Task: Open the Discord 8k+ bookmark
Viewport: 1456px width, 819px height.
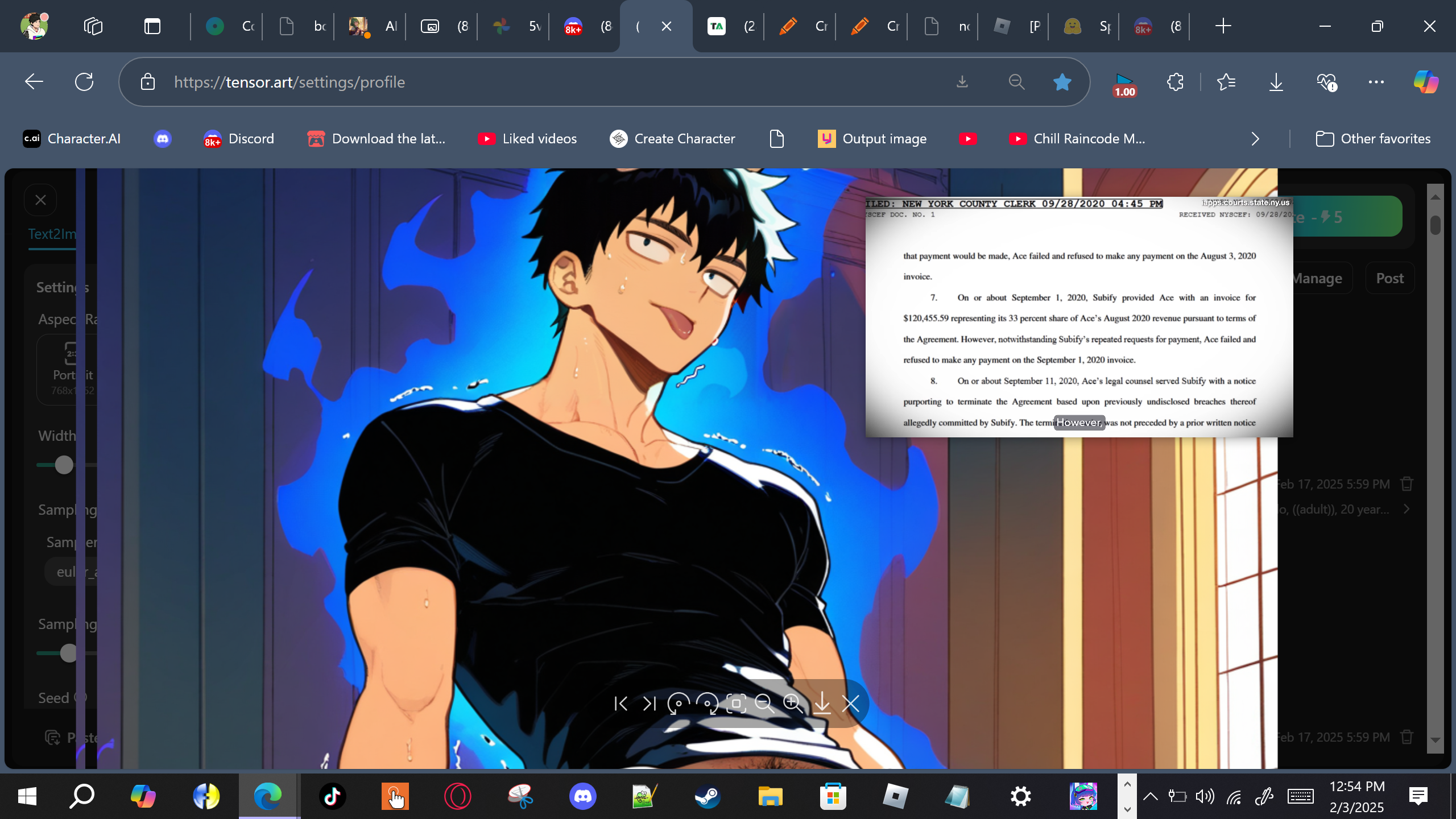Action: 239,139
